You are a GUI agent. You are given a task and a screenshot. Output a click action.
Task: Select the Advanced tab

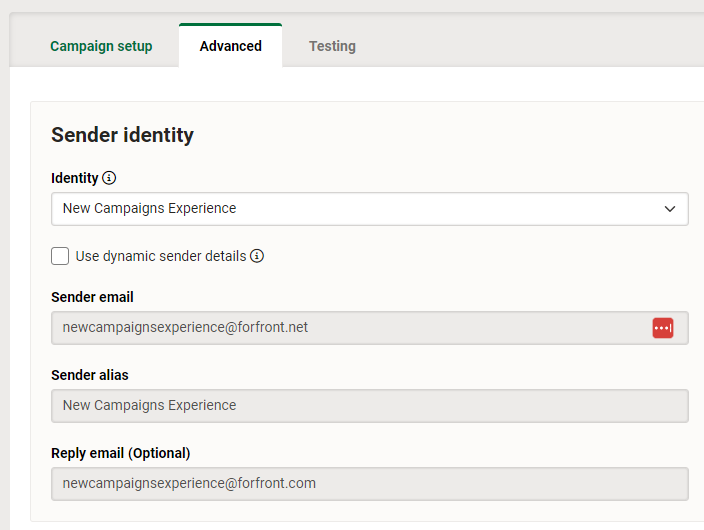point(230,45)
